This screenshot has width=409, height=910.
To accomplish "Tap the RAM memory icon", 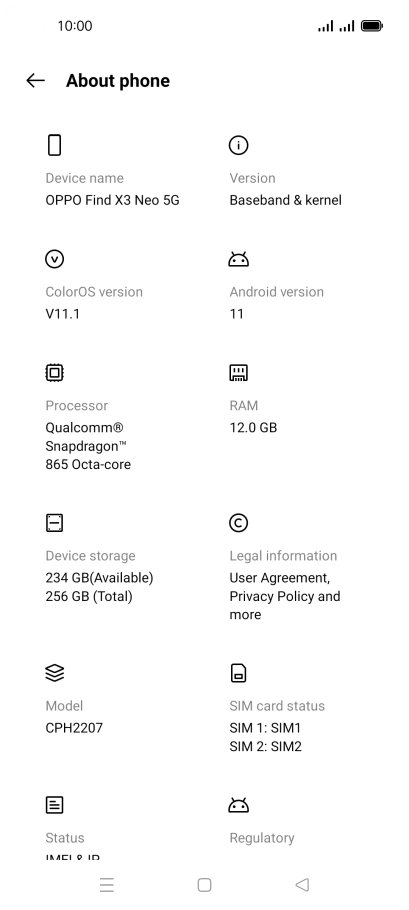I will click(x=238, y=373).
